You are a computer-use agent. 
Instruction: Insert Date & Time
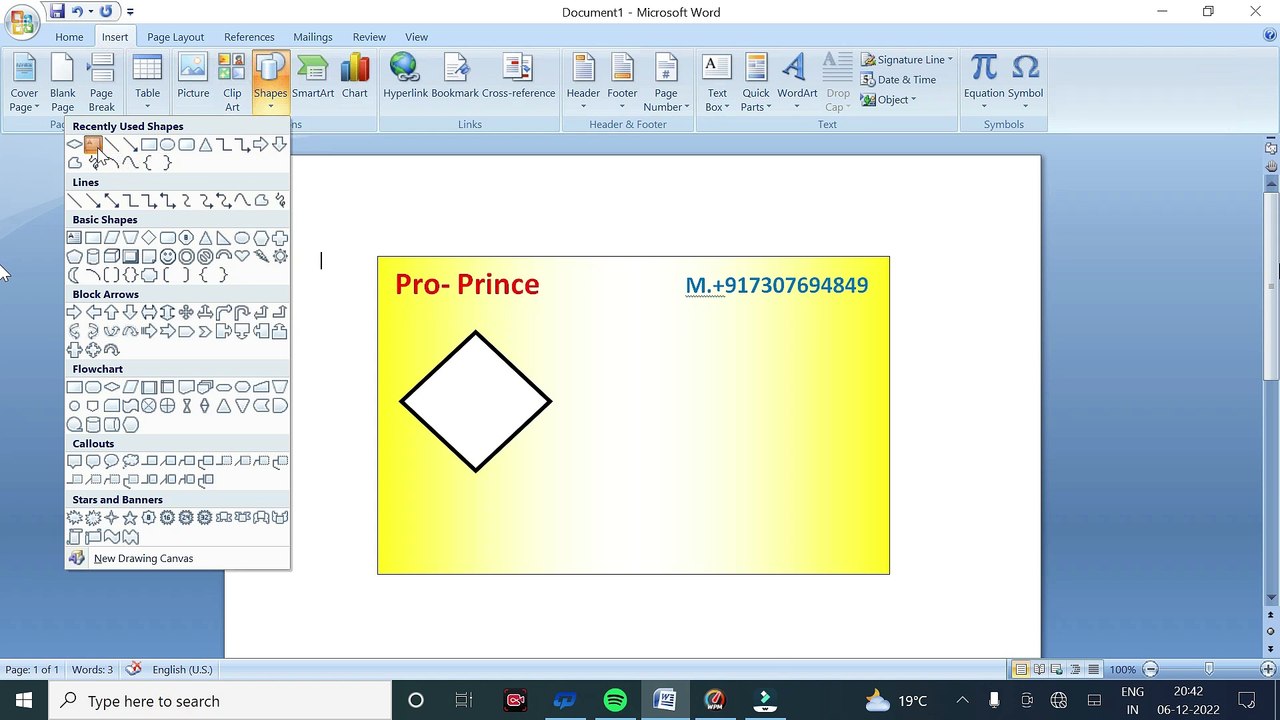[898, 80]
